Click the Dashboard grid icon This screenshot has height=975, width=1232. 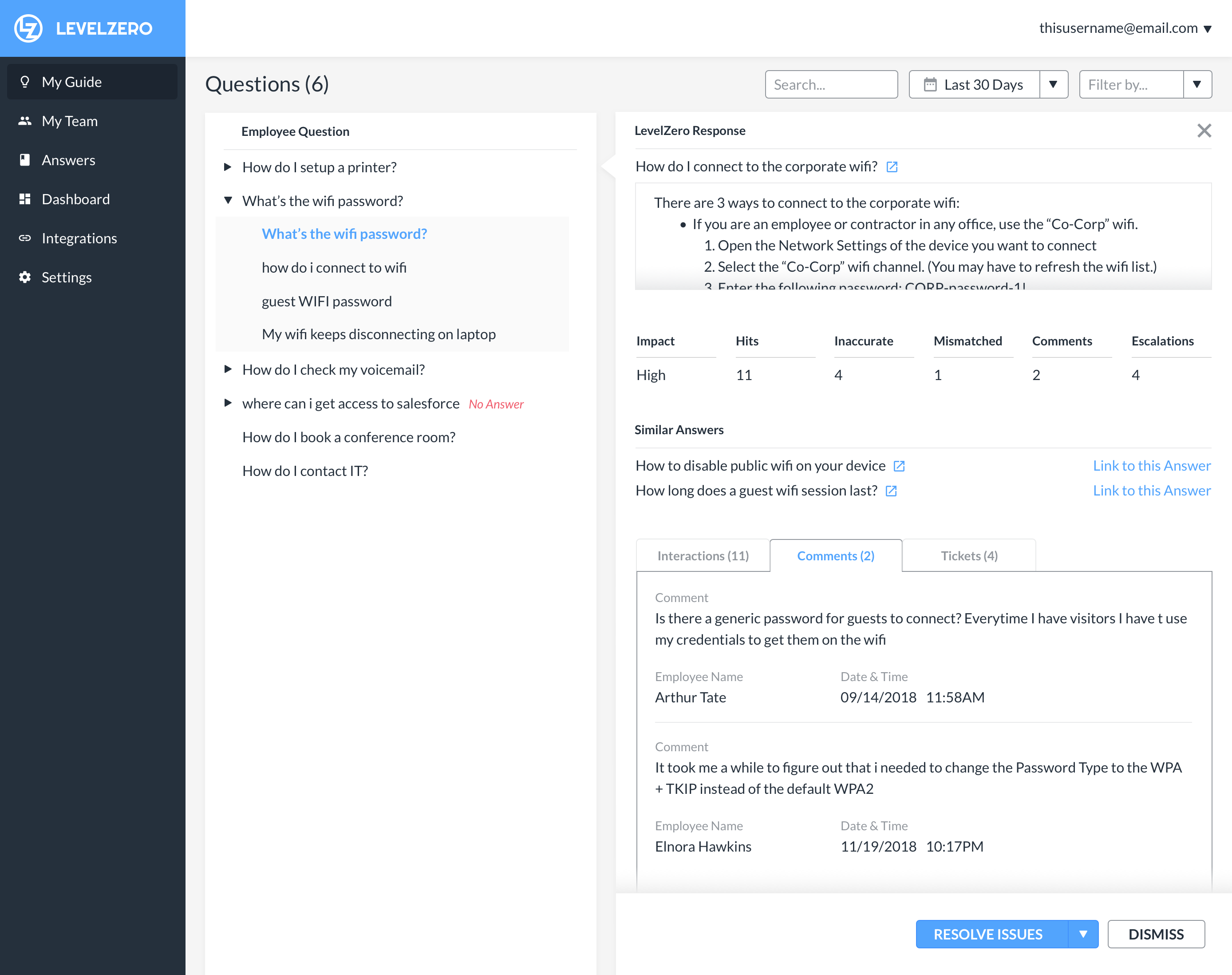[24, 198]
